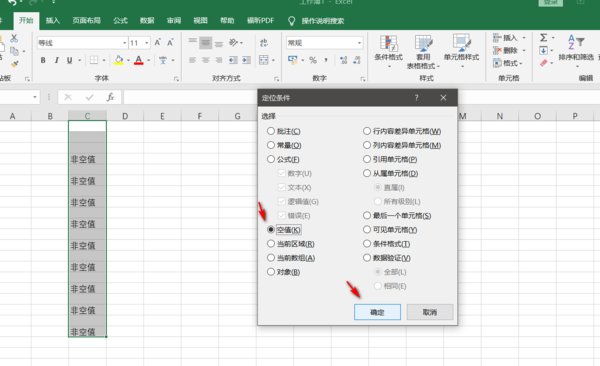The width and height of the screenshot is (600, 366).
Task: Click the 确定 button
Action: pos(377,312)
